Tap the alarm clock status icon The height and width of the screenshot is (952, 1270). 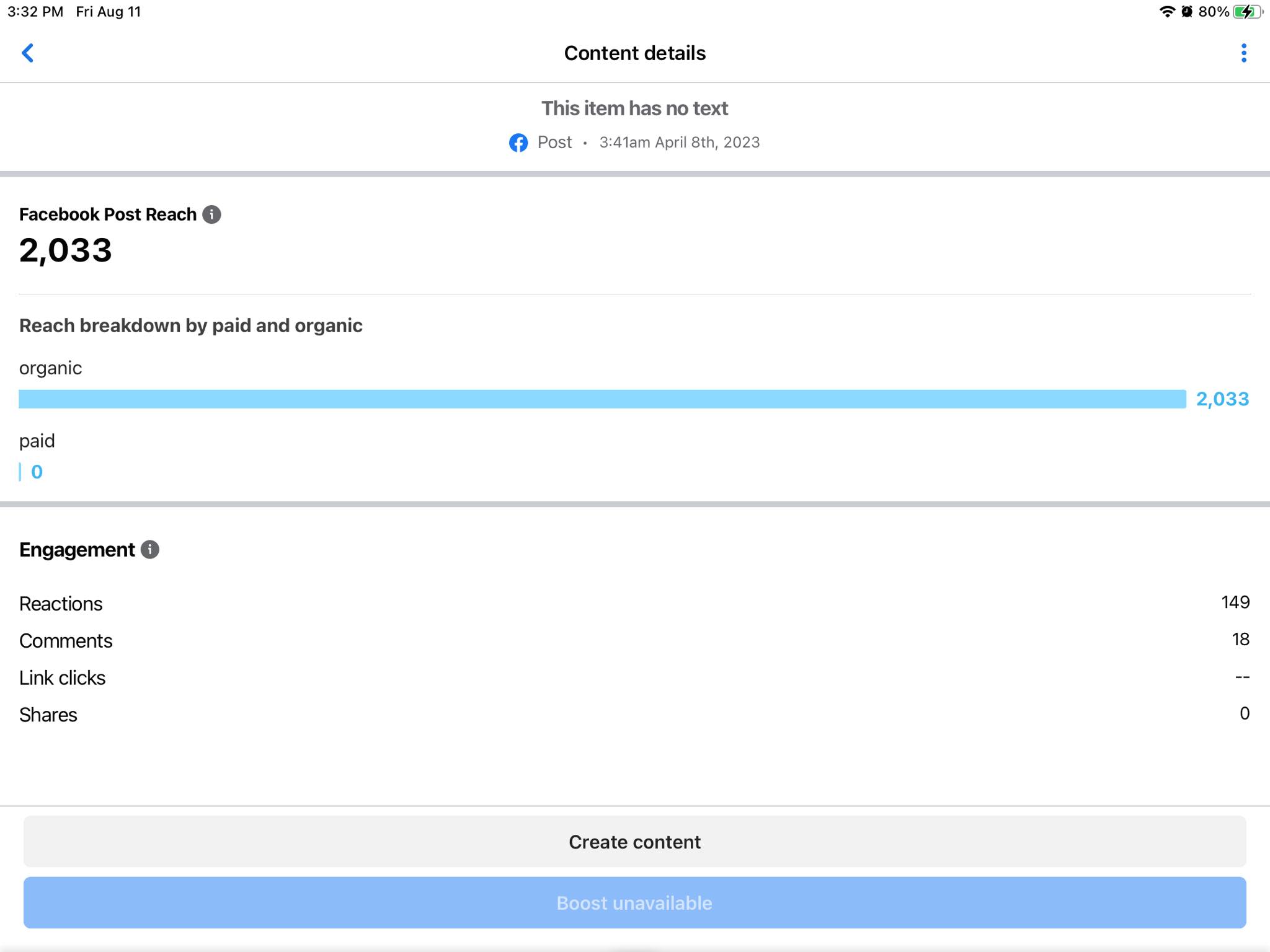pyautogui.click(x=1187, y=12)
